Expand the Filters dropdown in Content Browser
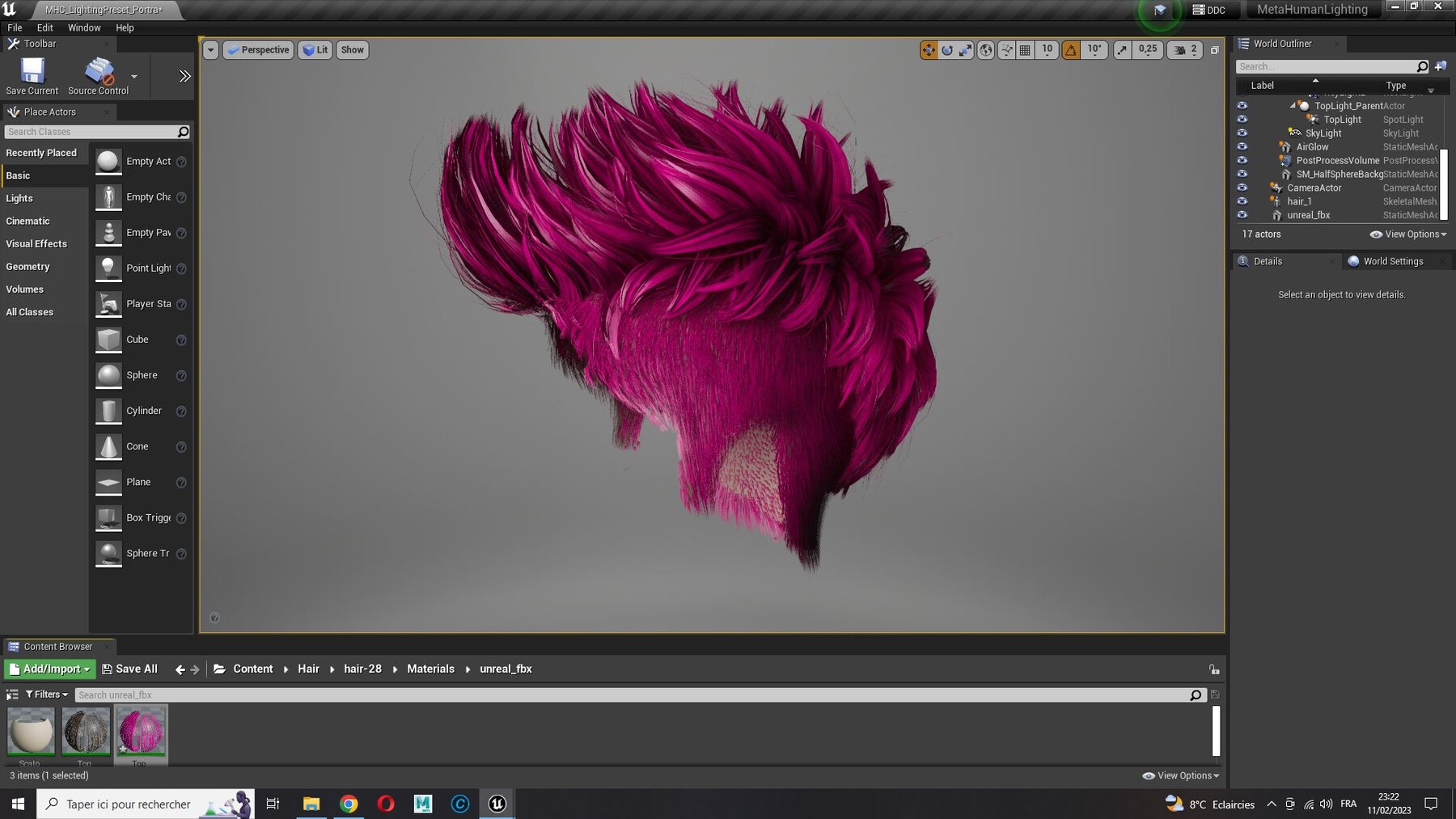Screen dimensions: 1456x819 point(47,694)
